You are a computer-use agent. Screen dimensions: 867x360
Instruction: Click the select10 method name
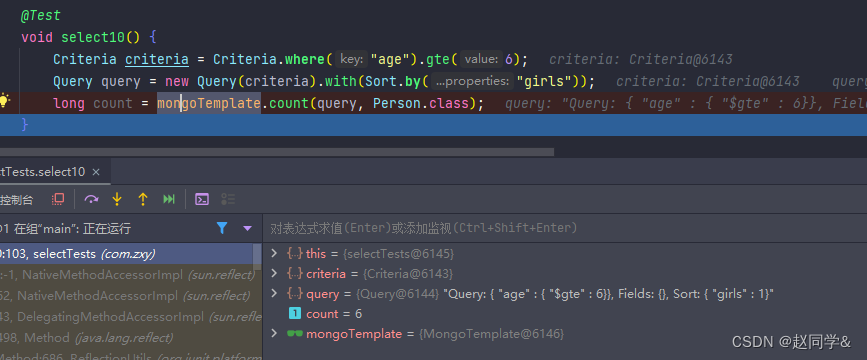point(93,38)
